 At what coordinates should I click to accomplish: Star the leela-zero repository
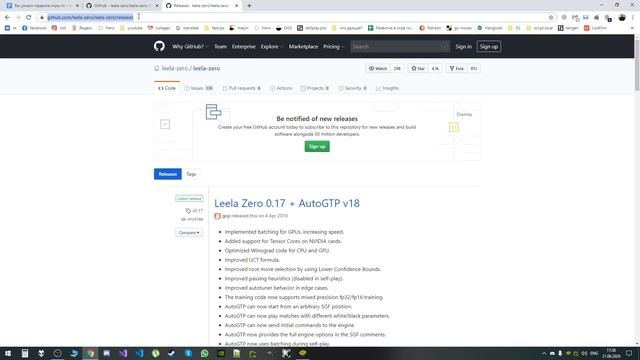[x=418, y=69]
